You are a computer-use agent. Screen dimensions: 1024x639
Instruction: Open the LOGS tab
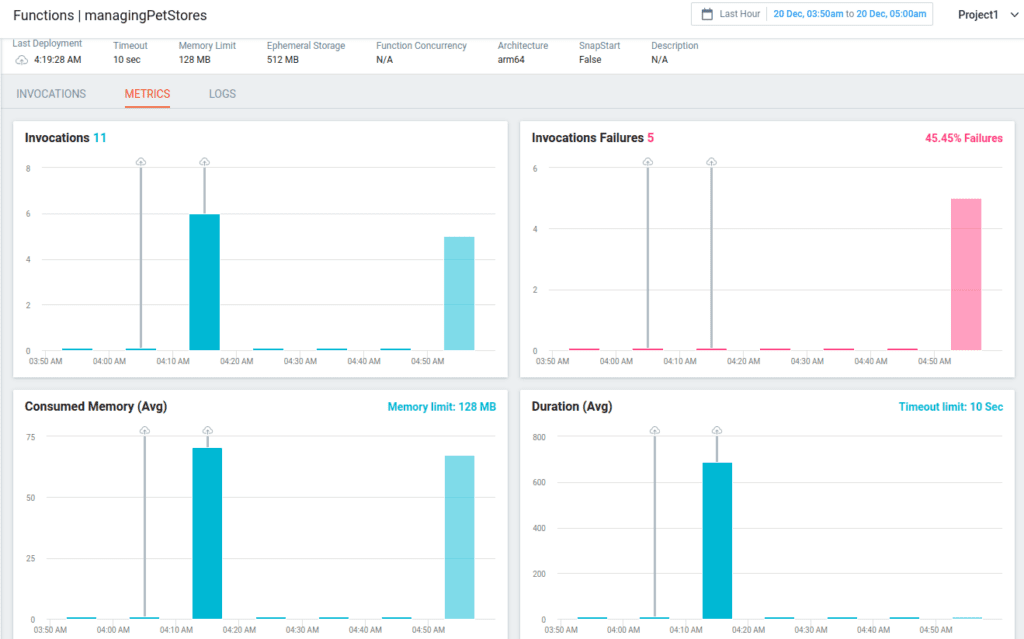click(222, 93)
